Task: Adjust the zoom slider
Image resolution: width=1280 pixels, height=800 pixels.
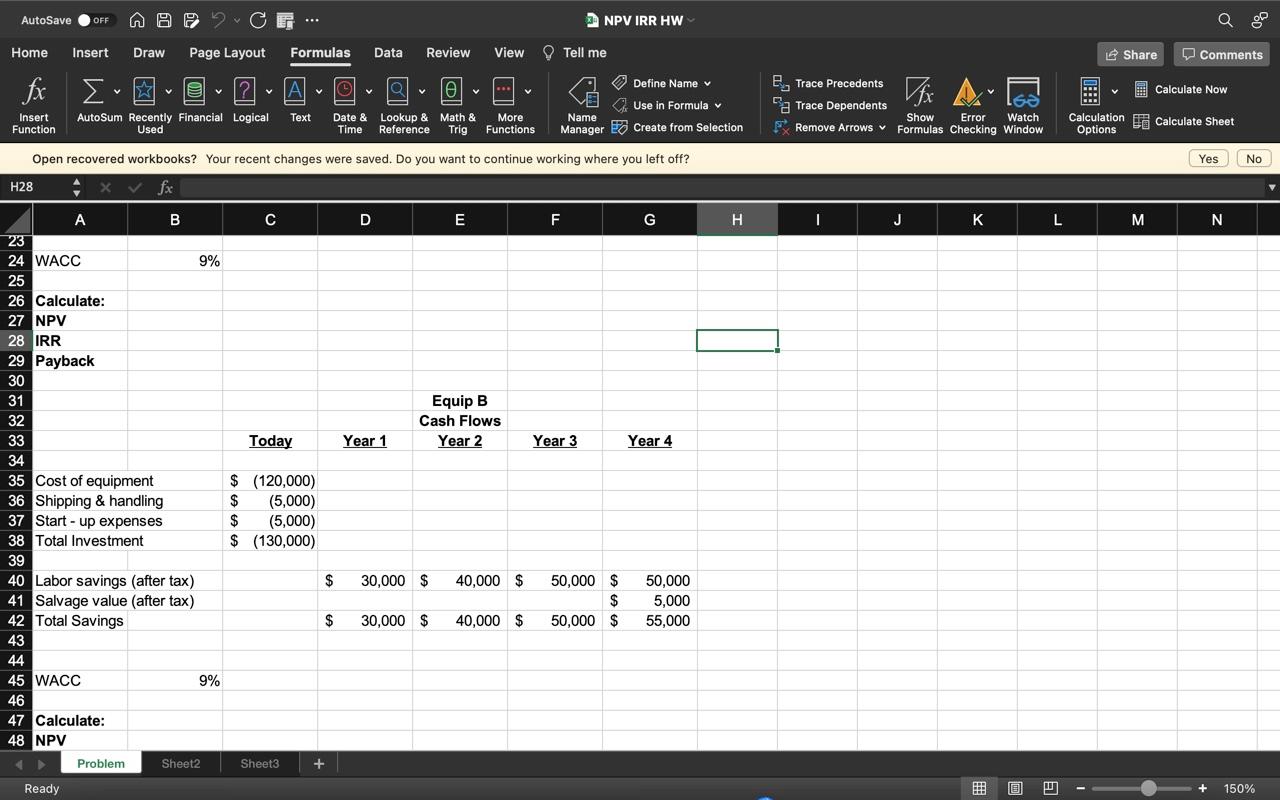Action: [1146, 788]
